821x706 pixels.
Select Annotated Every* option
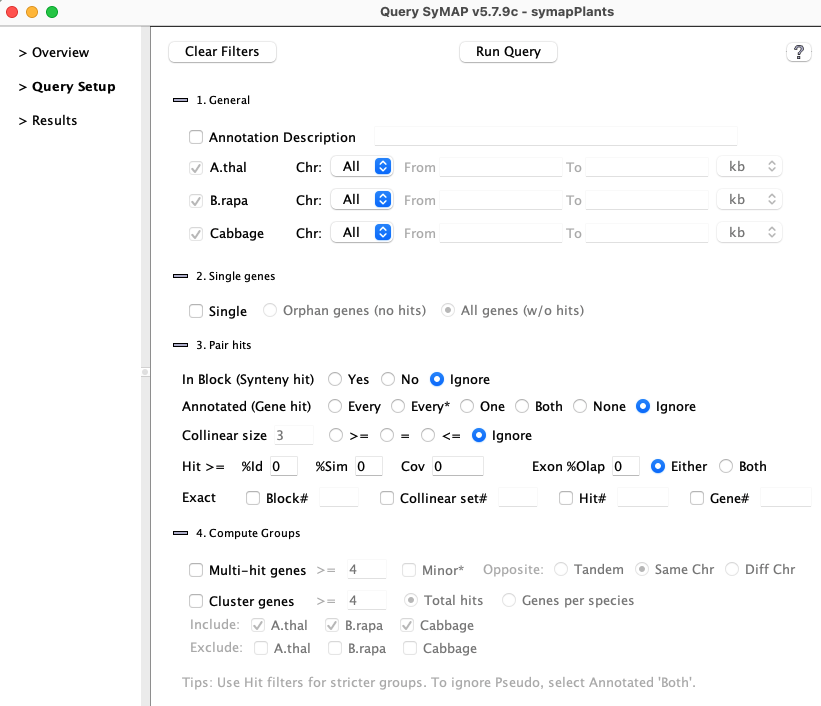[x=398, y=406]
